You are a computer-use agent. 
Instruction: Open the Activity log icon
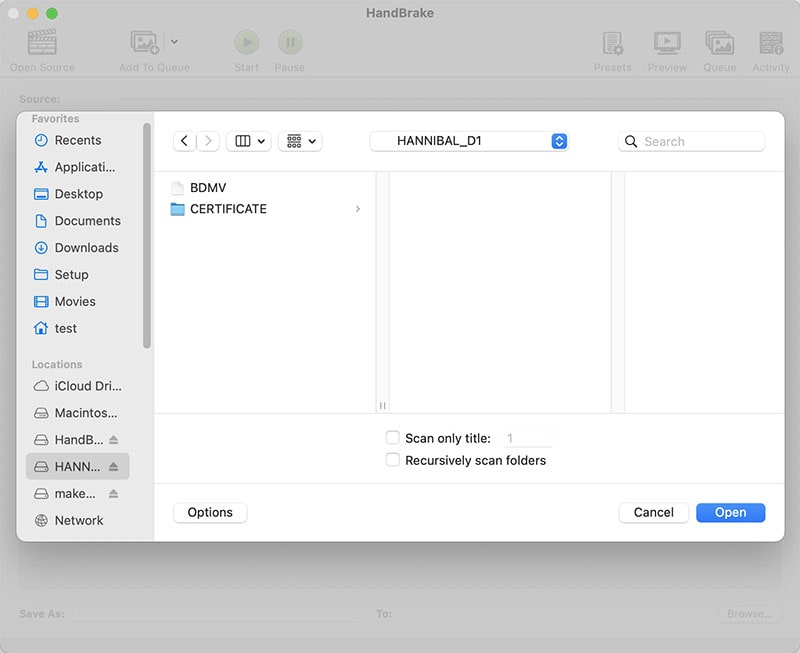coord(771,43)
